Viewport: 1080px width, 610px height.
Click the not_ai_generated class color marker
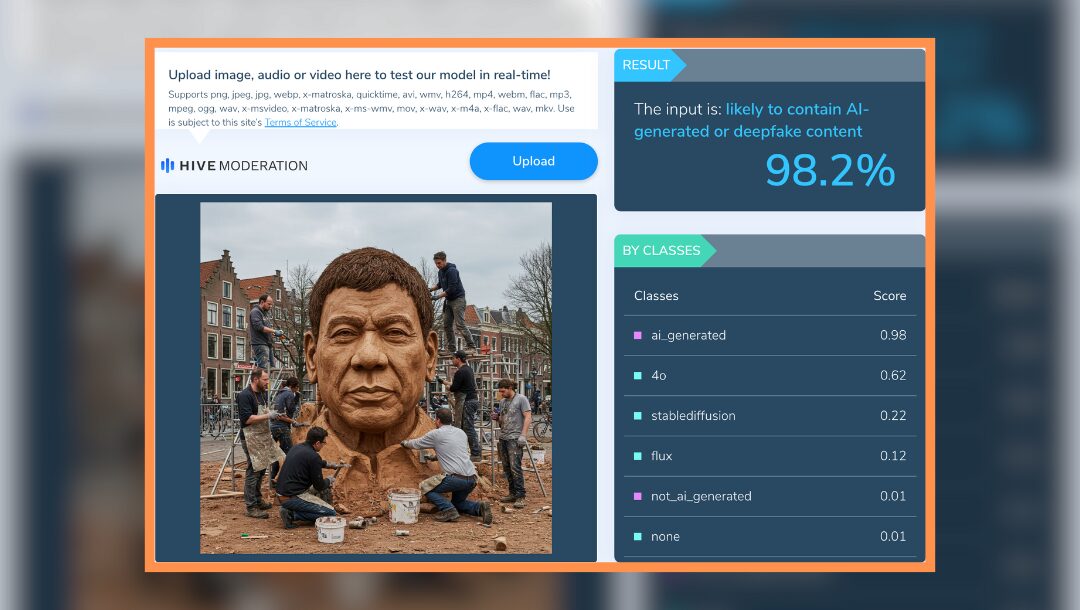[x=637, y=496]
